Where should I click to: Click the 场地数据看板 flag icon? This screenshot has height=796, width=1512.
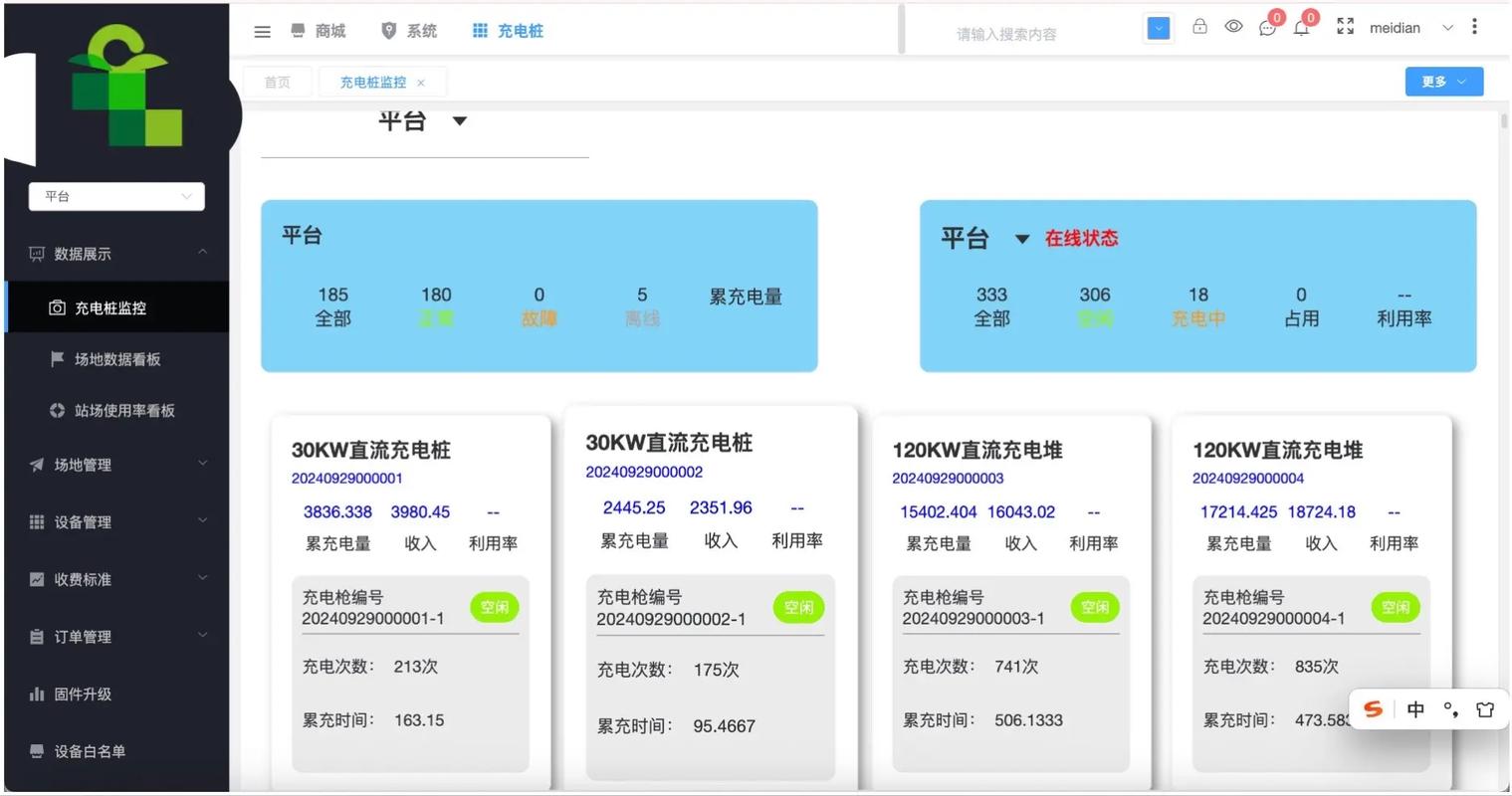coord(58,358)
